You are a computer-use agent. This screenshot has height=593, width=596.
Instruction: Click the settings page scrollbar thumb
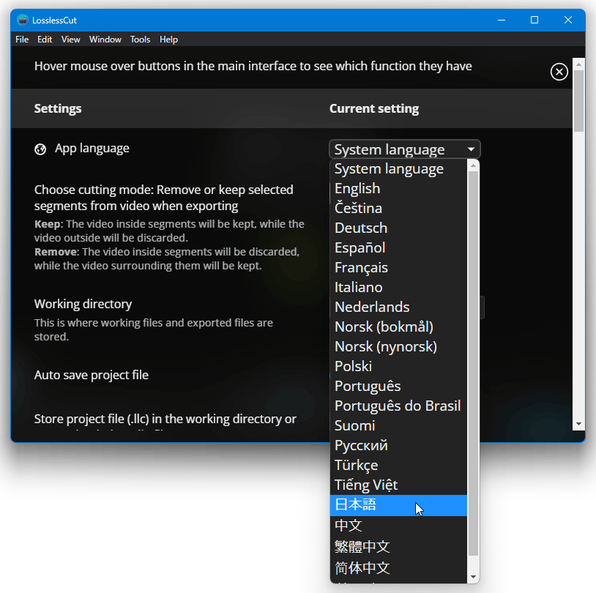[x=579, y=101]
